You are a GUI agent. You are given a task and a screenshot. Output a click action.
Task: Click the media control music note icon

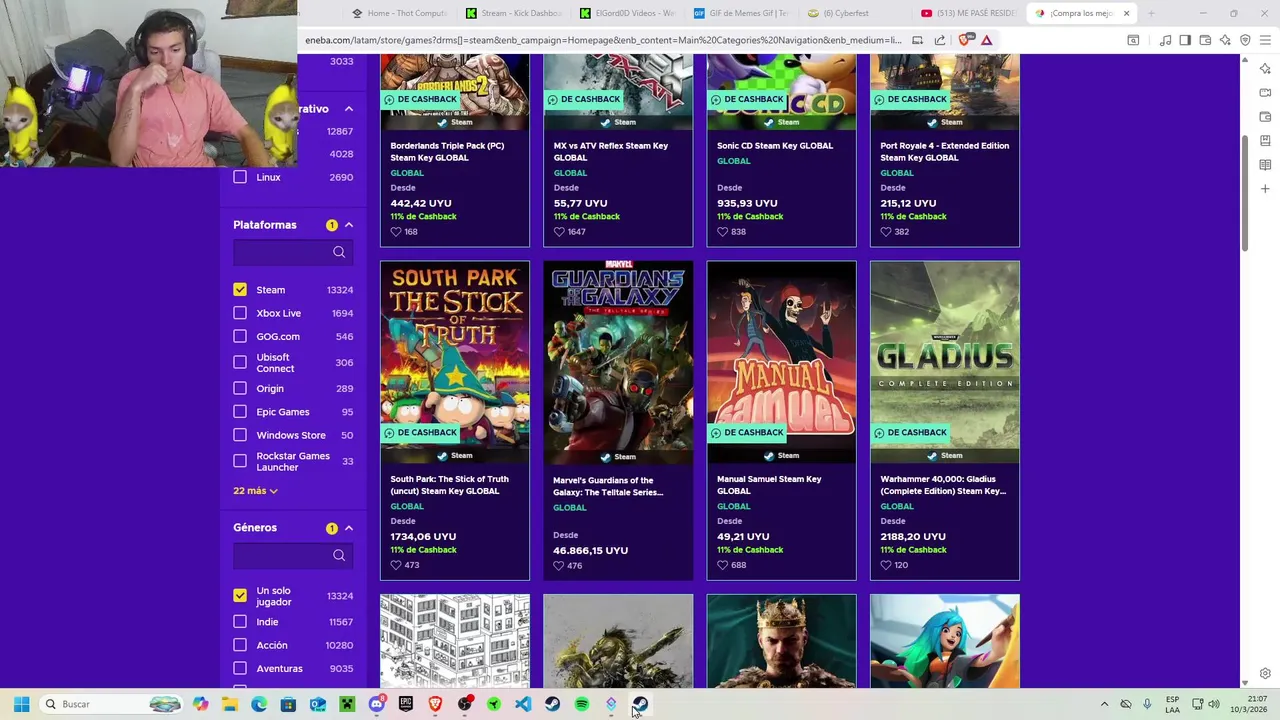click(x=1165, y=40)
